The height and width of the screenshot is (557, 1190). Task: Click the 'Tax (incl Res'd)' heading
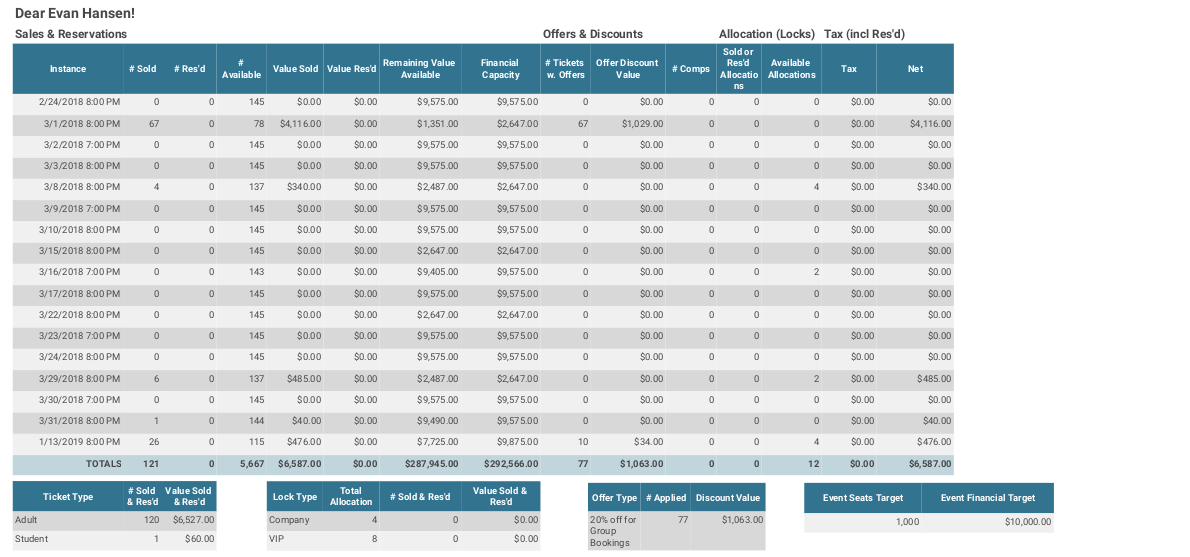pyautogui.click(x=864, y=34)
